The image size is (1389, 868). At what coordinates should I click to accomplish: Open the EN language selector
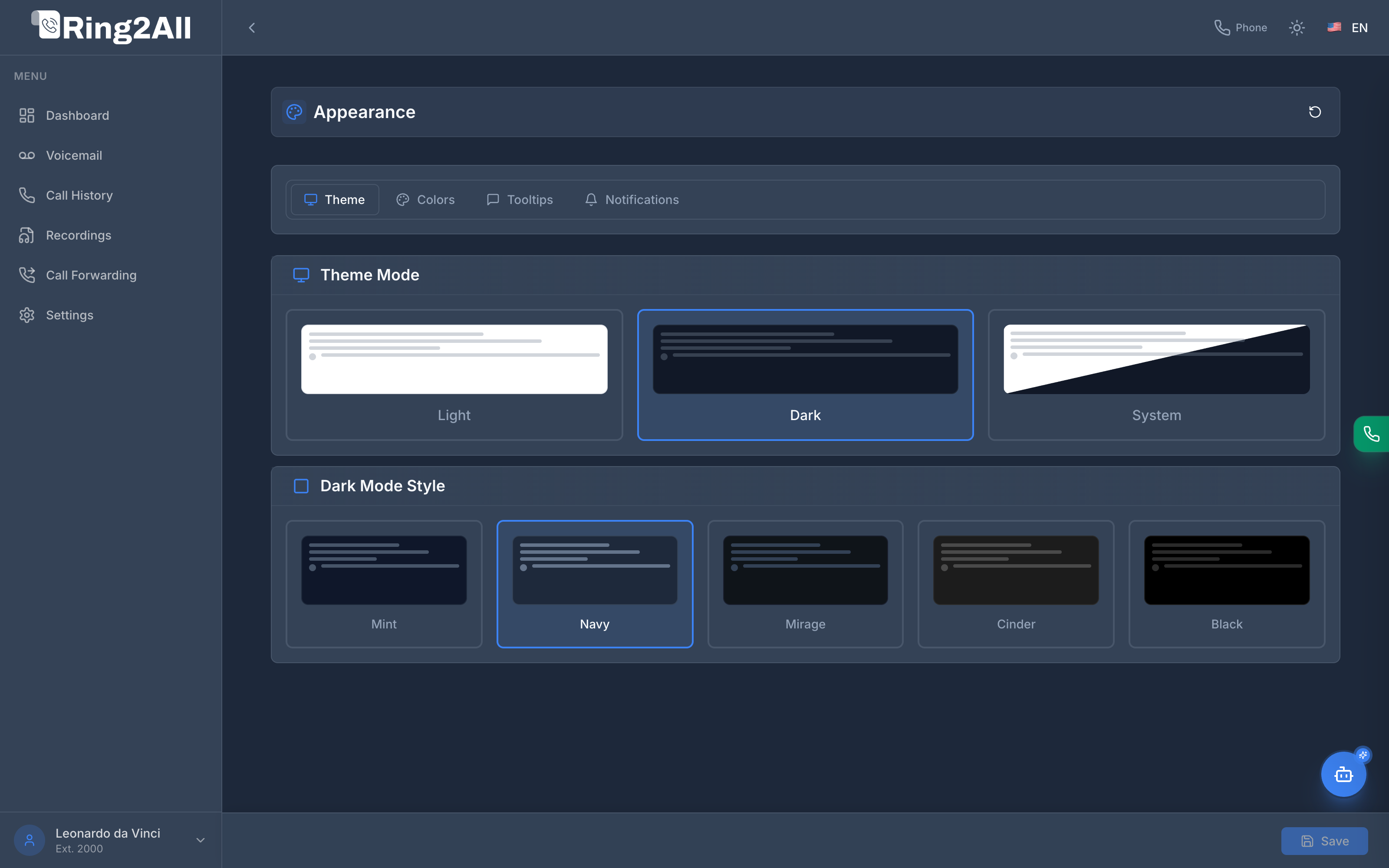click(x=1347, y=27)
